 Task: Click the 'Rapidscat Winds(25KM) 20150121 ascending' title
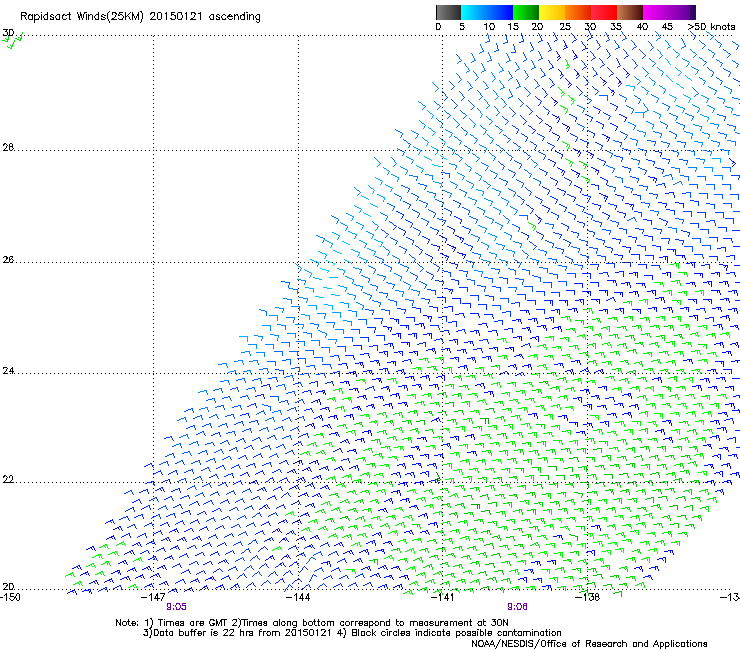140,16
